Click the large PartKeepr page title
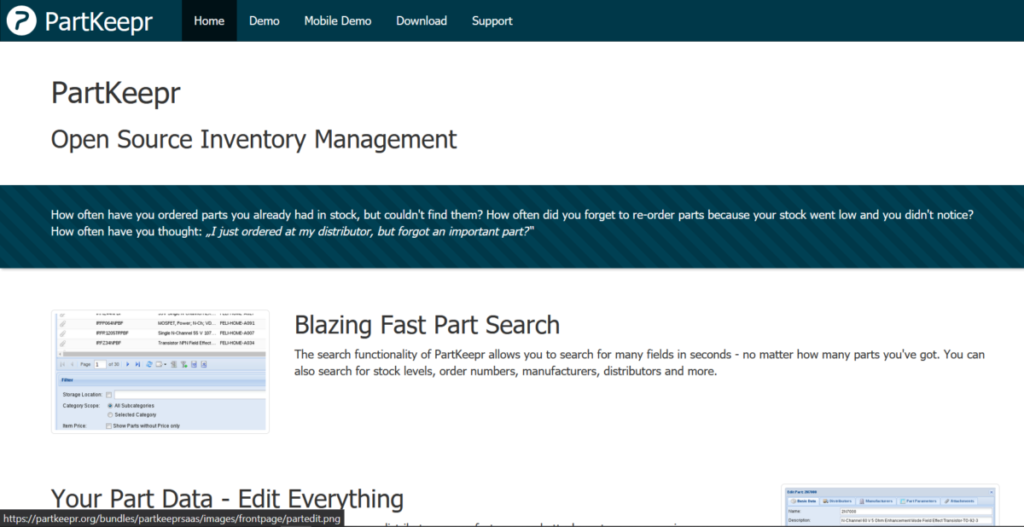1024x527 pixels. 116,94
